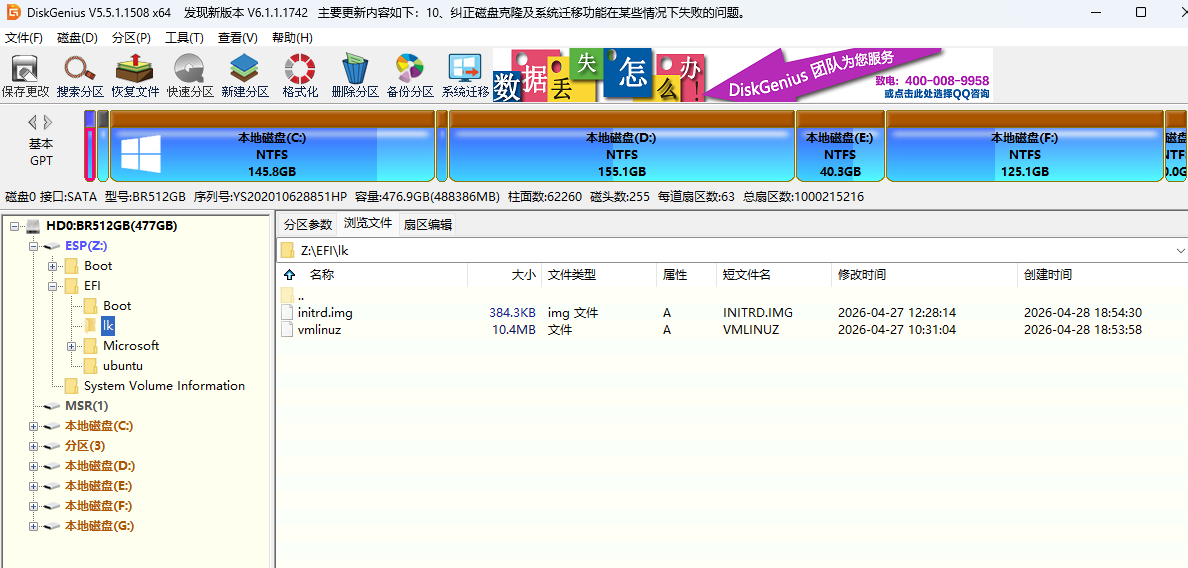Click the Save Changes (保存更改) toolbar icon
Screen dimensions: 1188x568
[x=25, y=76]
